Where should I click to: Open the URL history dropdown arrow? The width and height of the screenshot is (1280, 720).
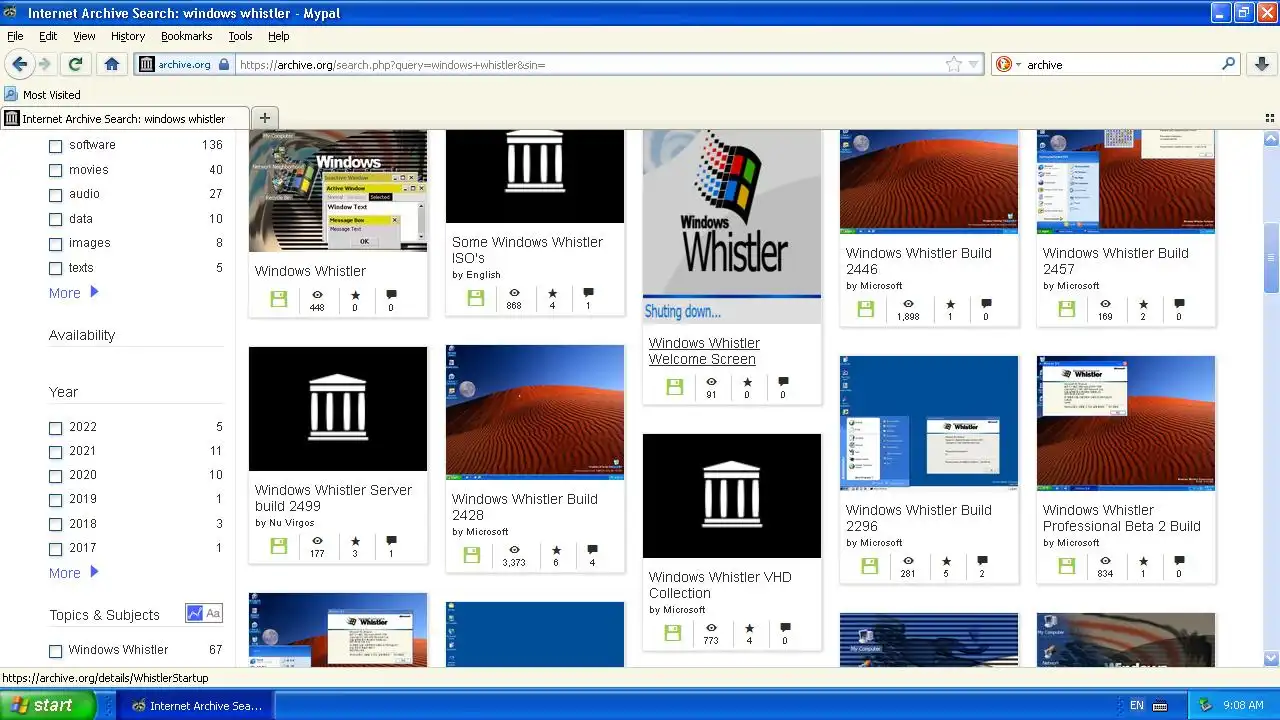click(974, 64)
